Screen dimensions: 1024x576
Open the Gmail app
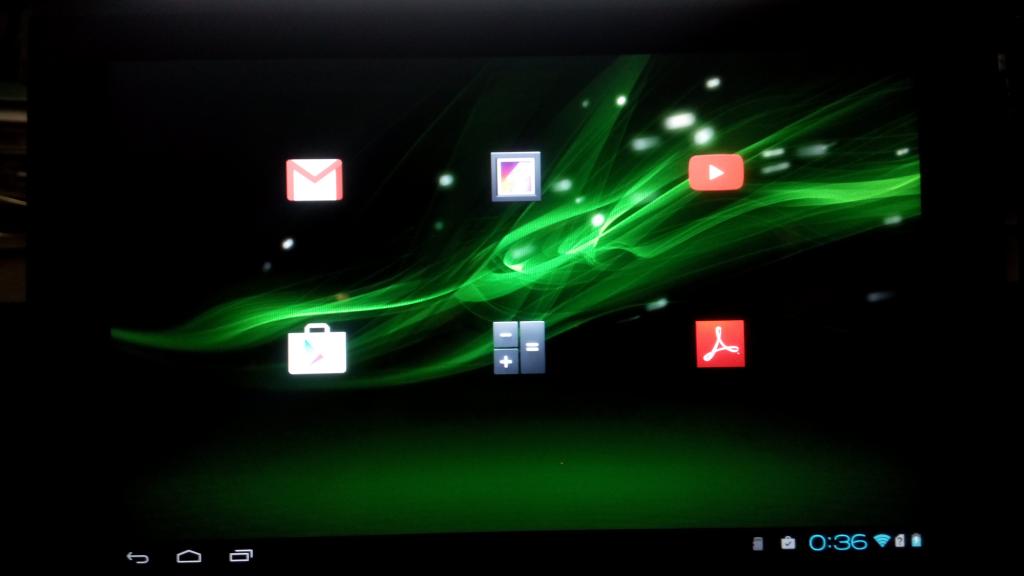click(314, 180)
